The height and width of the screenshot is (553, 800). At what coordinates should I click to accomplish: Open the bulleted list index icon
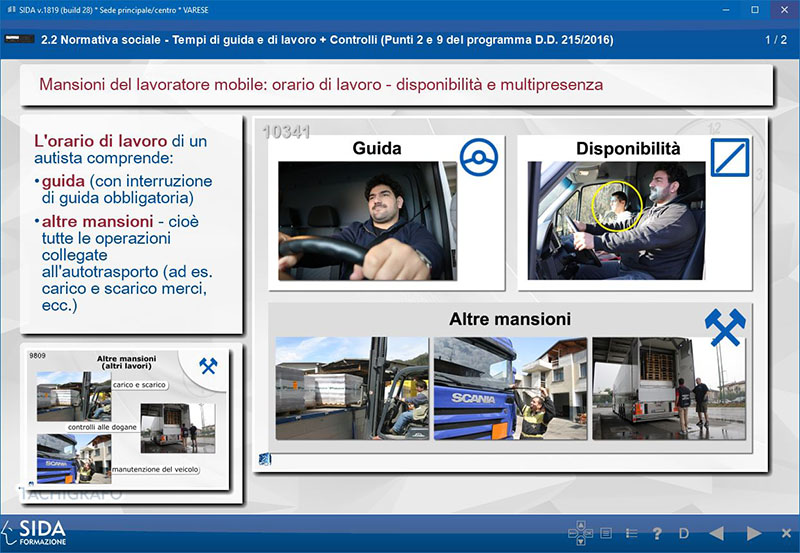pyautogui.click(x=632, y=533)
